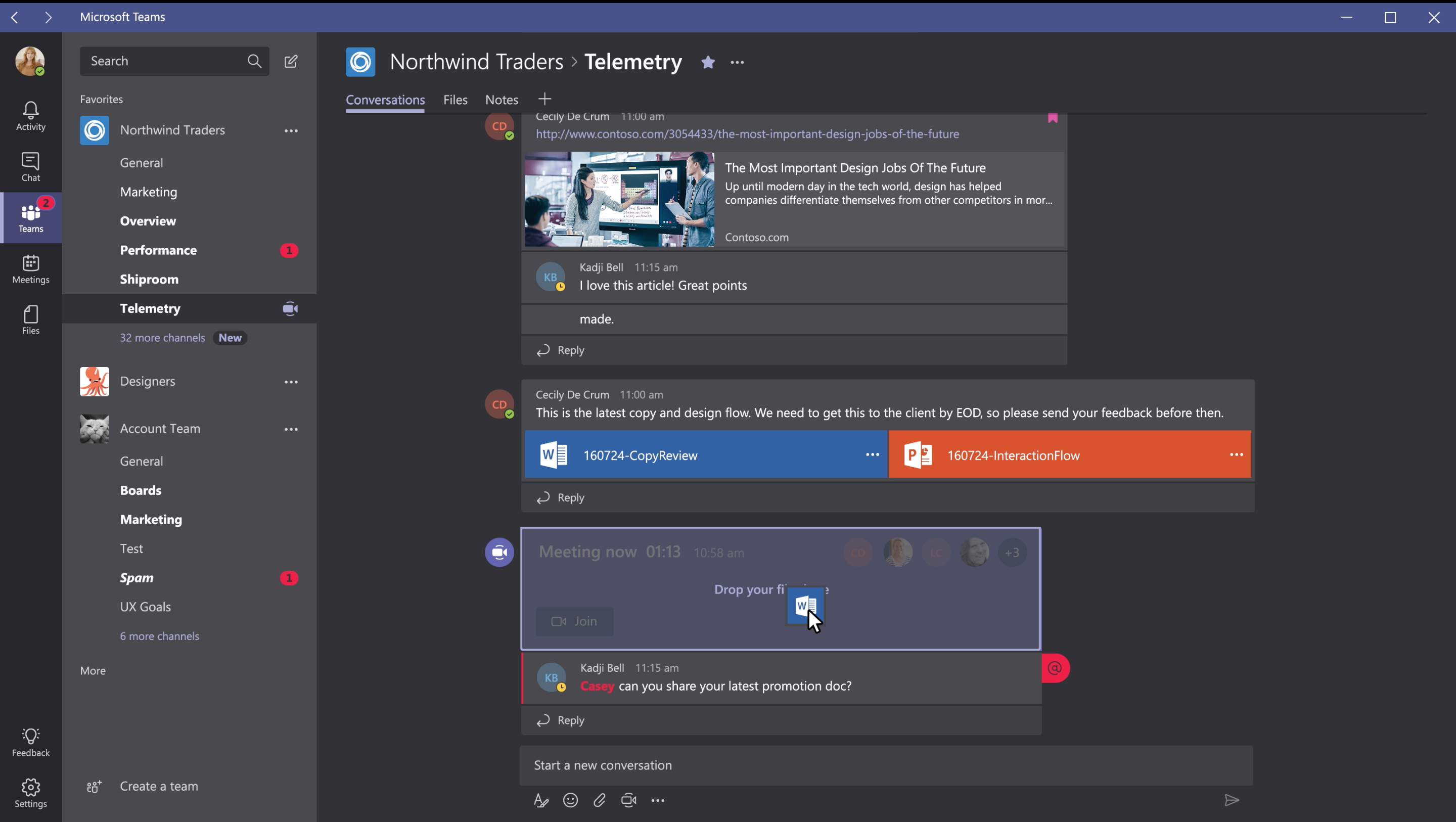Open Northwind Traders team options

291,130
